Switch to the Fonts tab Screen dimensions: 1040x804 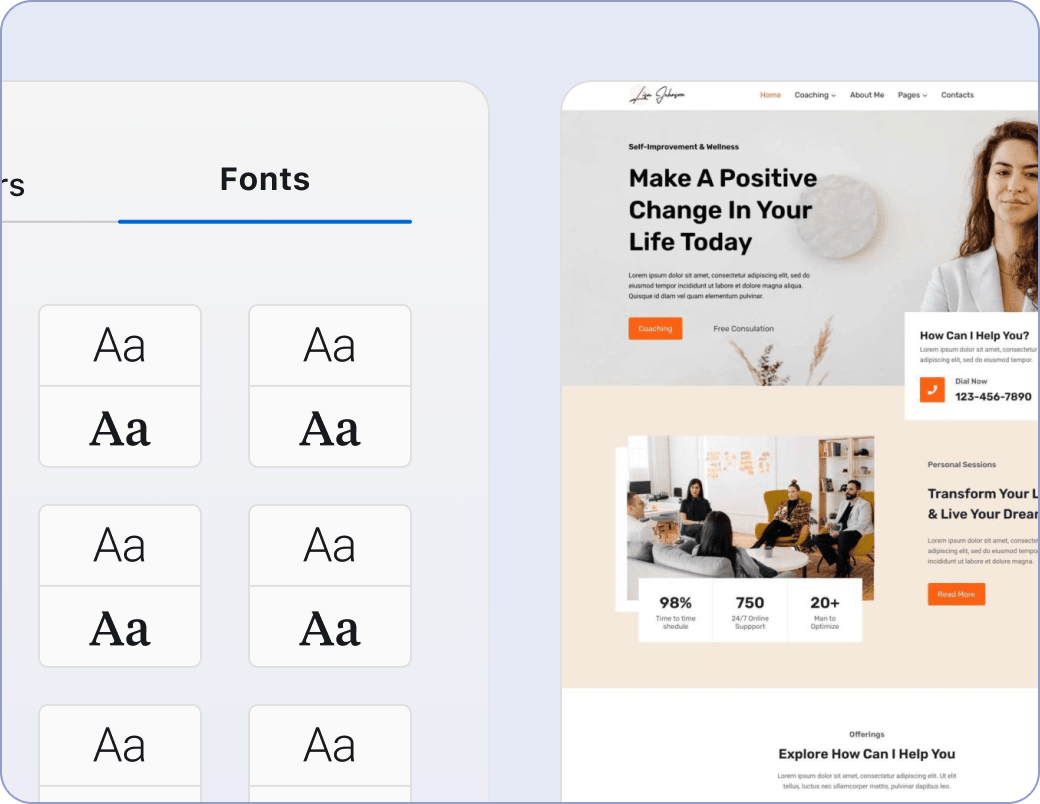pos(265,180)
